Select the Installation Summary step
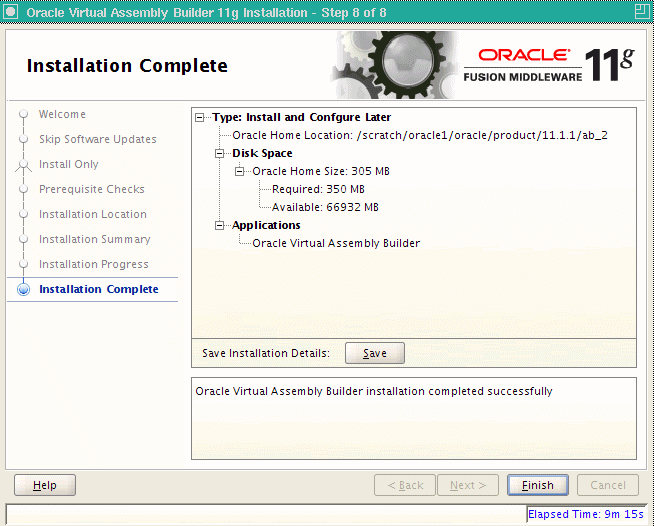The height and width of the screenshot is (526, 654). click(x=95, y=239)
